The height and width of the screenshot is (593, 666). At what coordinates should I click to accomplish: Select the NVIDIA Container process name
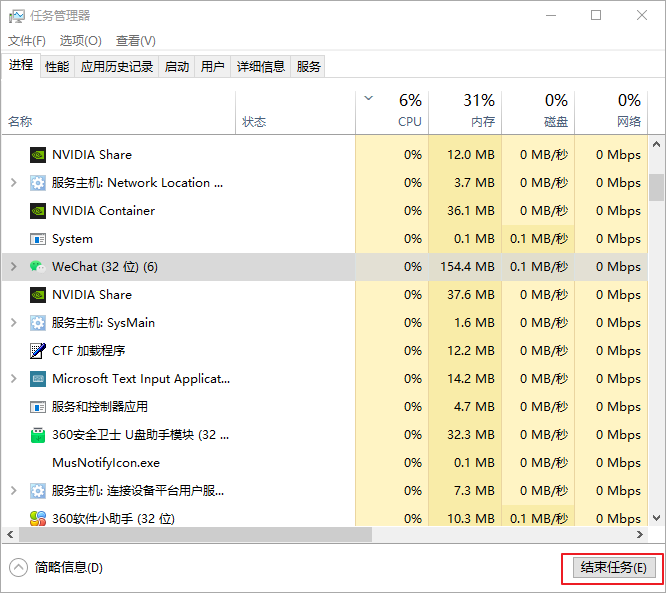tap(103, 211)
